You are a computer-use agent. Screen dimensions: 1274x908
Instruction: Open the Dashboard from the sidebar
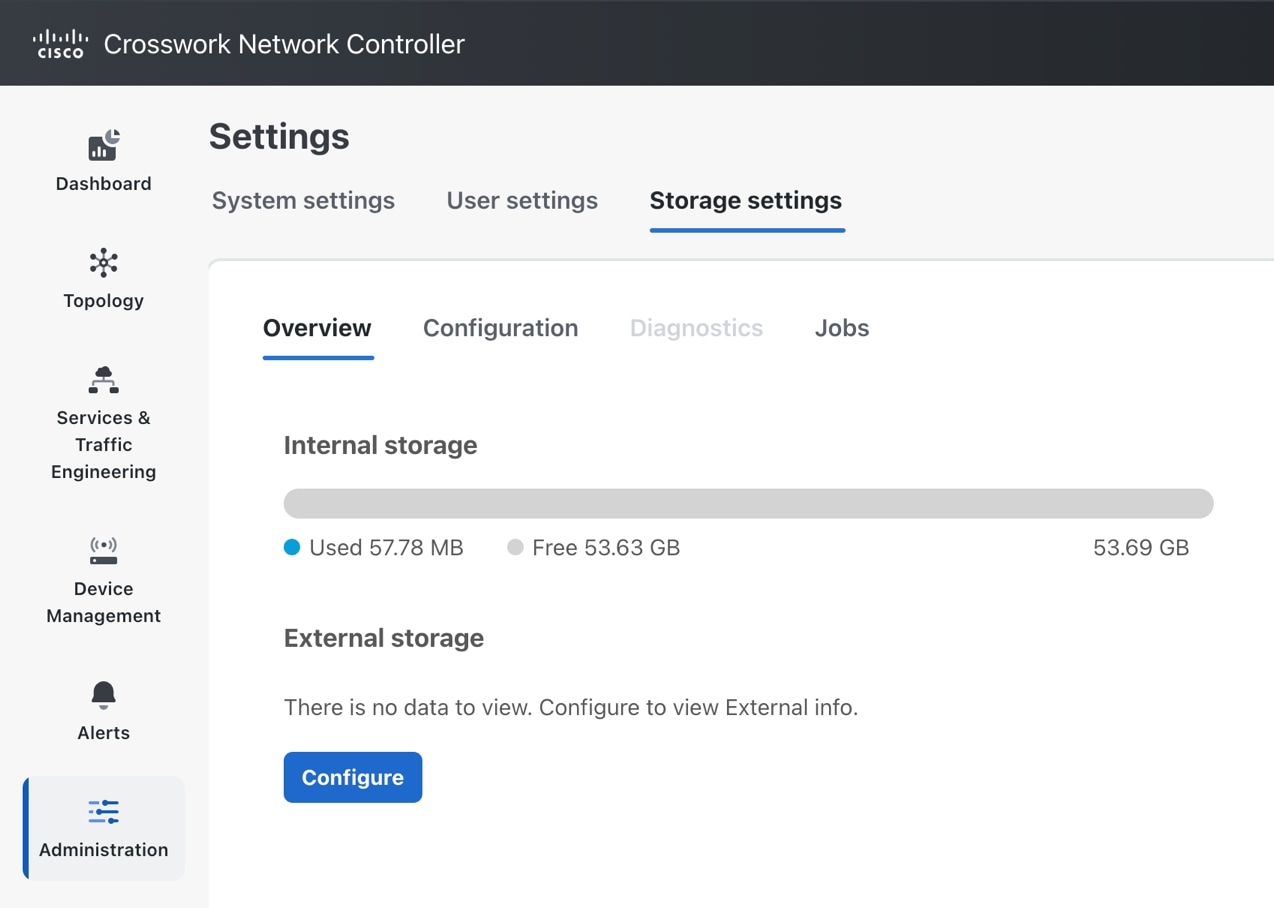[x=103, y=160]
